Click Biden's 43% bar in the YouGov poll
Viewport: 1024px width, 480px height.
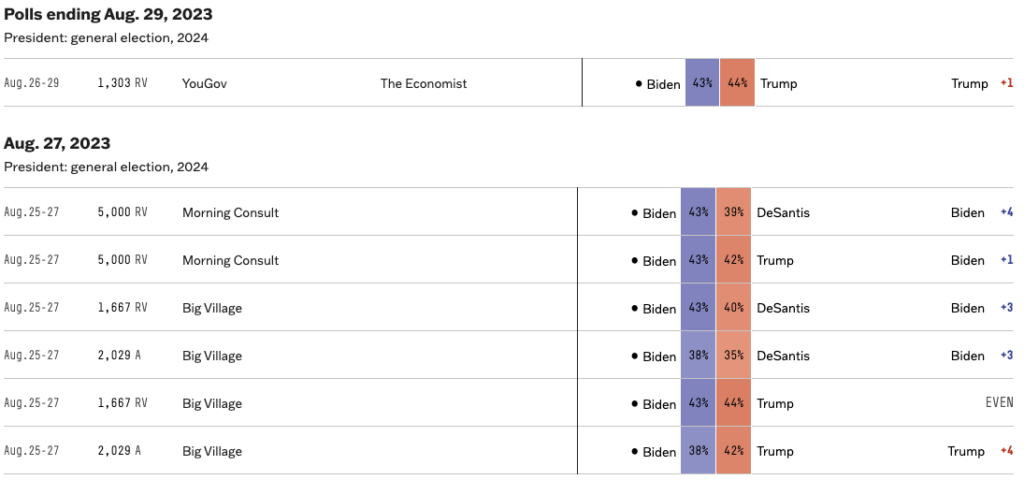[702, 84]
